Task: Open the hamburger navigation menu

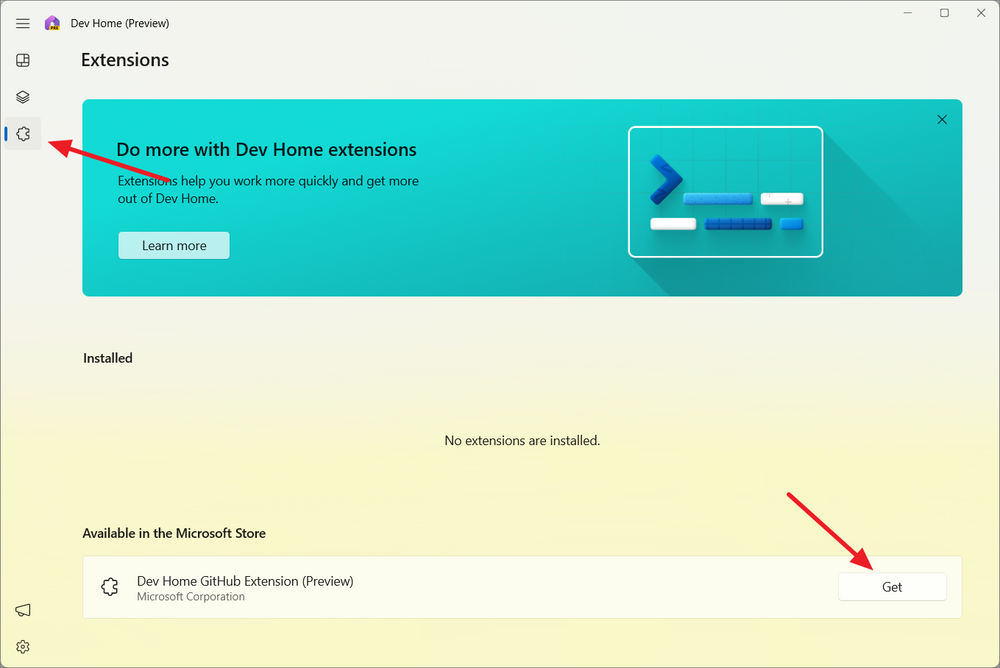Action: point(22,23)
